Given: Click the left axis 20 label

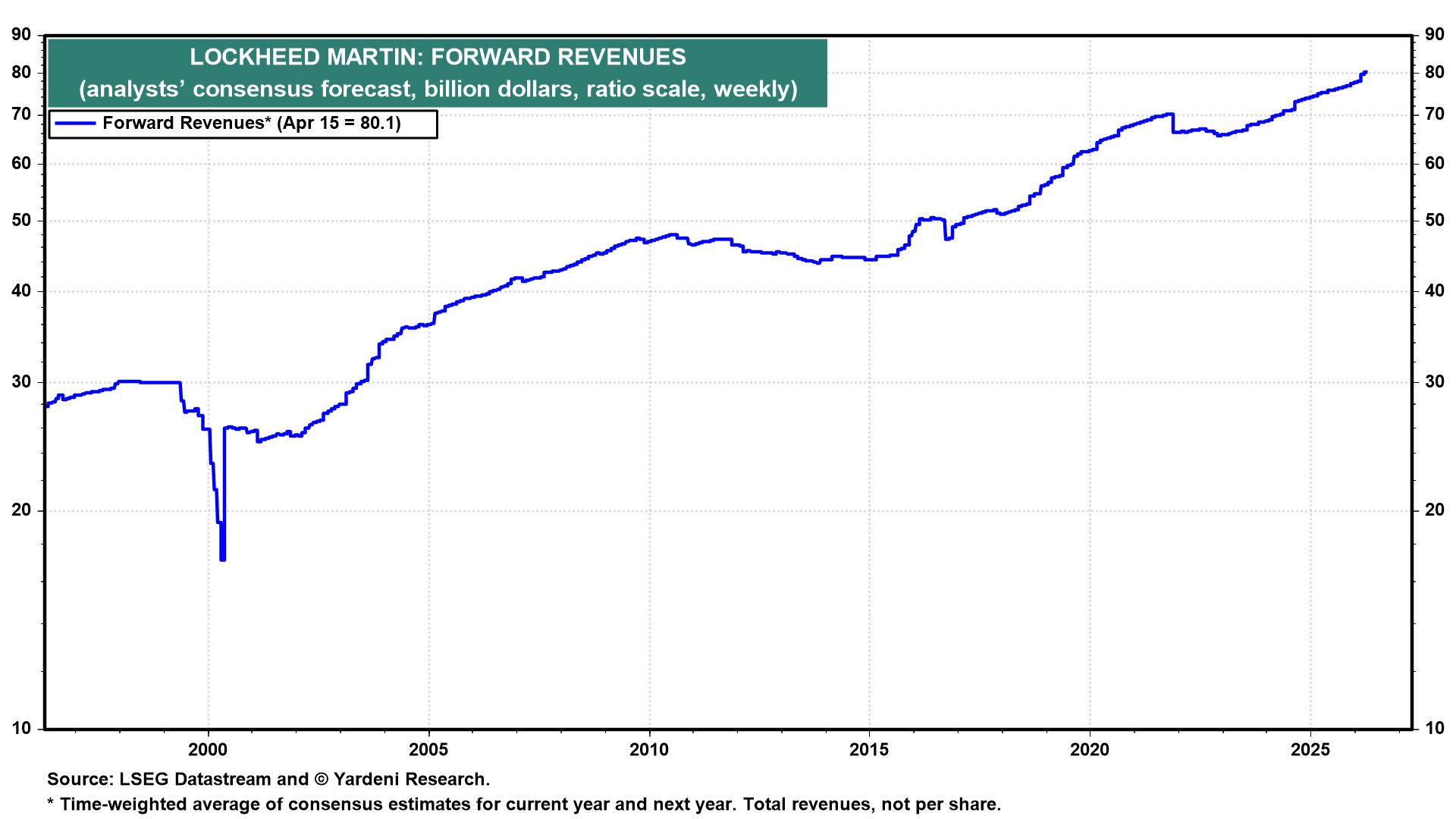Looking at the screenshot, I should tap(22, 510).
